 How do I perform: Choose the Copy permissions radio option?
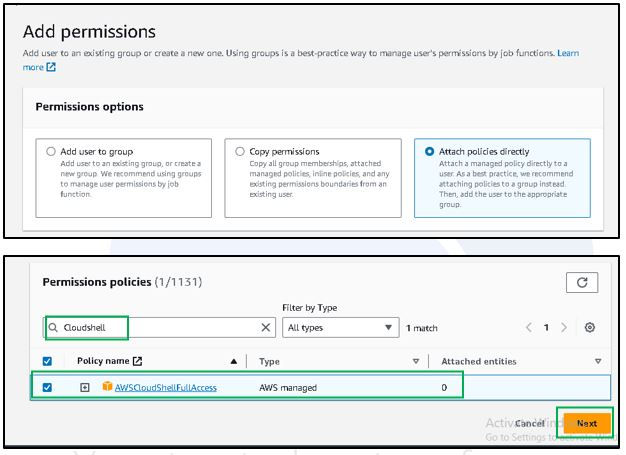point(240,152)
